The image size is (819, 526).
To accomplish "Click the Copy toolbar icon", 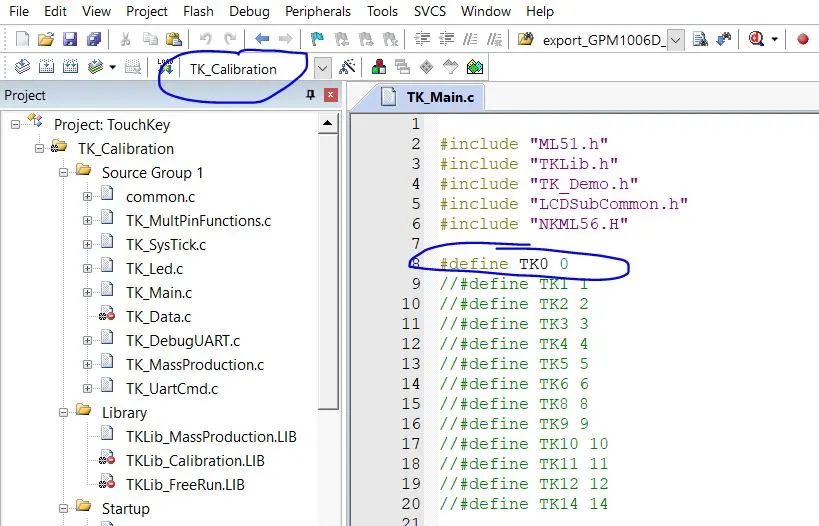I will click(x=150, y=39).
